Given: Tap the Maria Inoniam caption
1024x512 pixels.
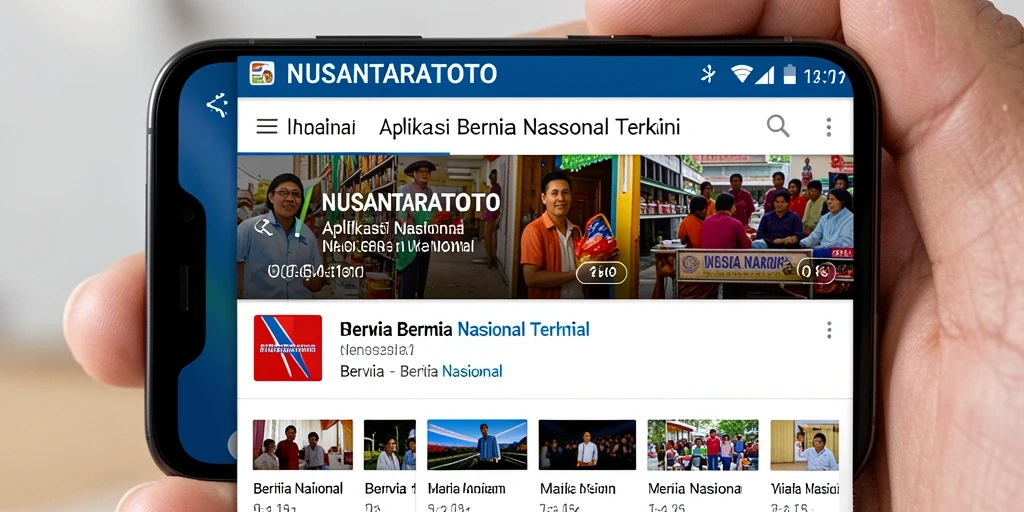Looking at the screenshot, I should [x=466, y=488].
